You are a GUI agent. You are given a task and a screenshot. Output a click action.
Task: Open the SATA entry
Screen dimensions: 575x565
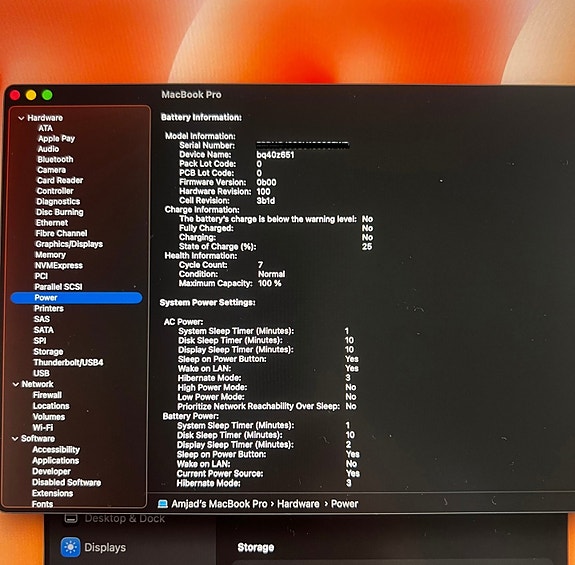click(x=44, y=330)
